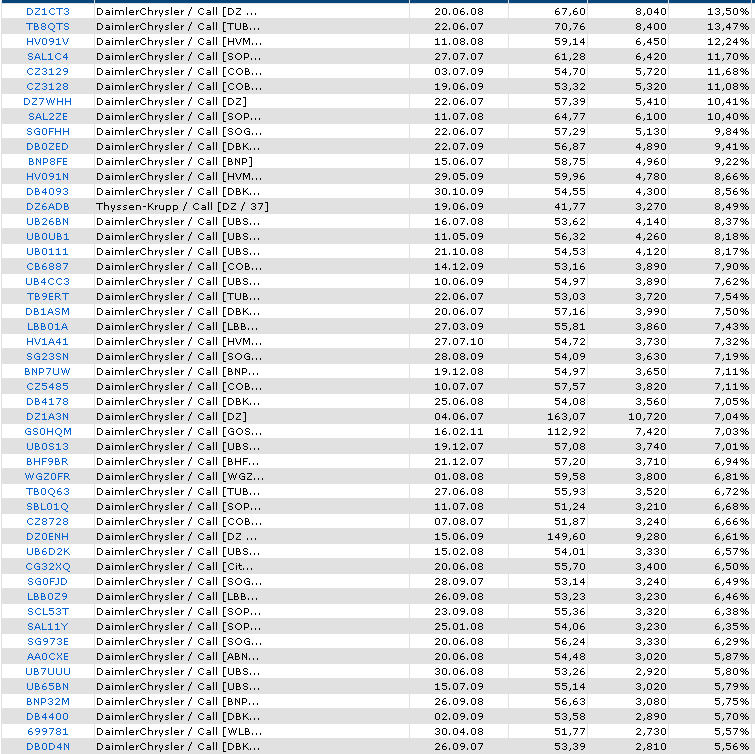
Task: Open the DZ1A3N link
Action: pos(48,416)
